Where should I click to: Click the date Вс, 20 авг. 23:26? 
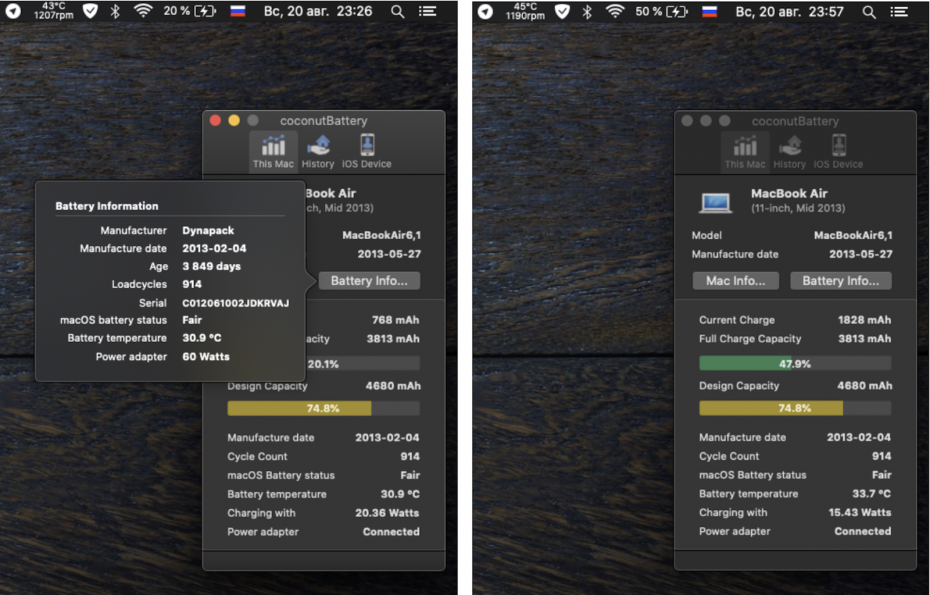coord(318,11)
